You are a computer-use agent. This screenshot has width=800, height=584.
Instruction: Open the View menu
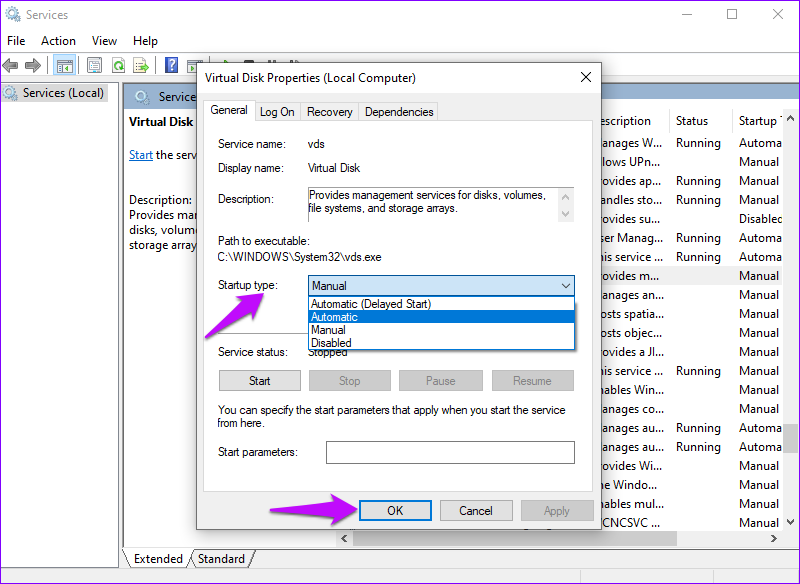(x=104, y=41)
